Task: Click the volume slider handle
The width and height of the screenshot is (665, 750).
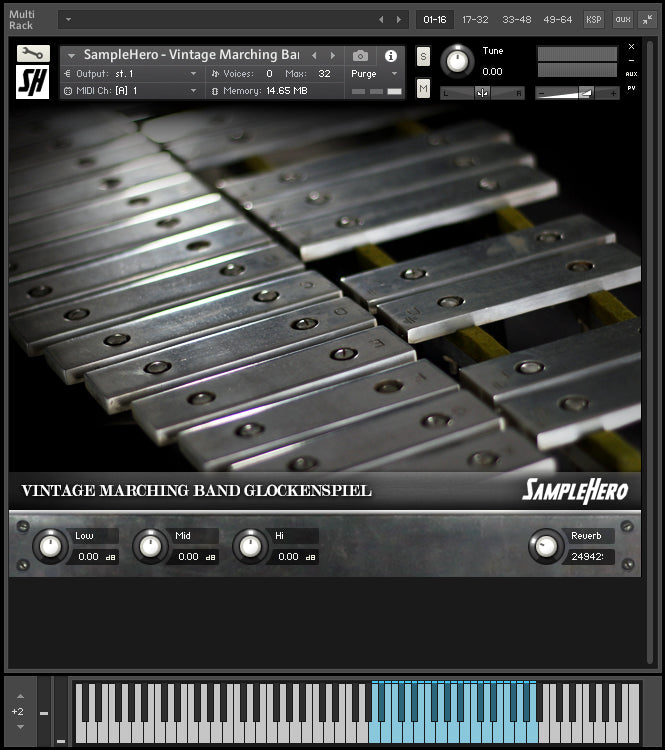Action: pos(586,93)
